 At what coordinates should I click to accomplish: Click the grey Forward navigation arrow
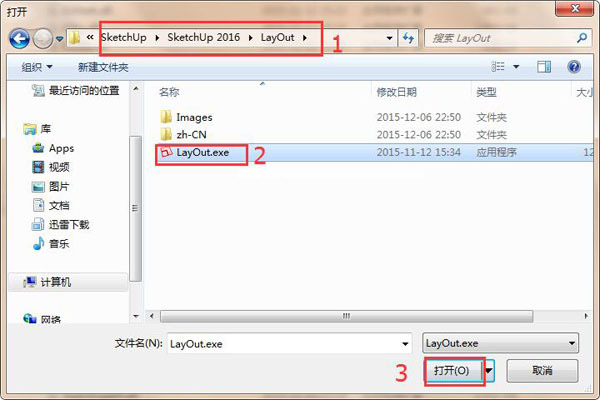42,39
